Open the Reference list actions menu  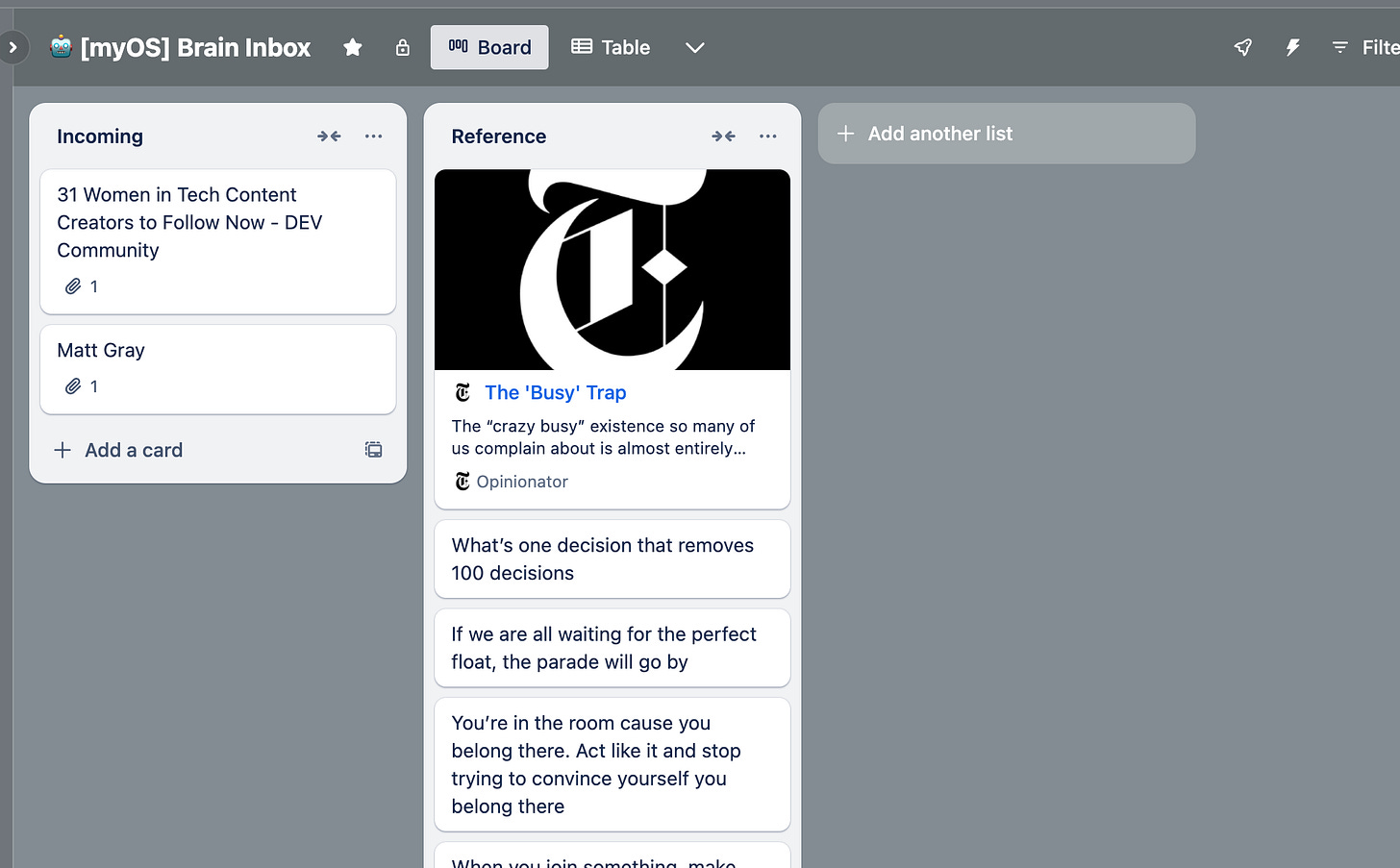pos(767,136)
